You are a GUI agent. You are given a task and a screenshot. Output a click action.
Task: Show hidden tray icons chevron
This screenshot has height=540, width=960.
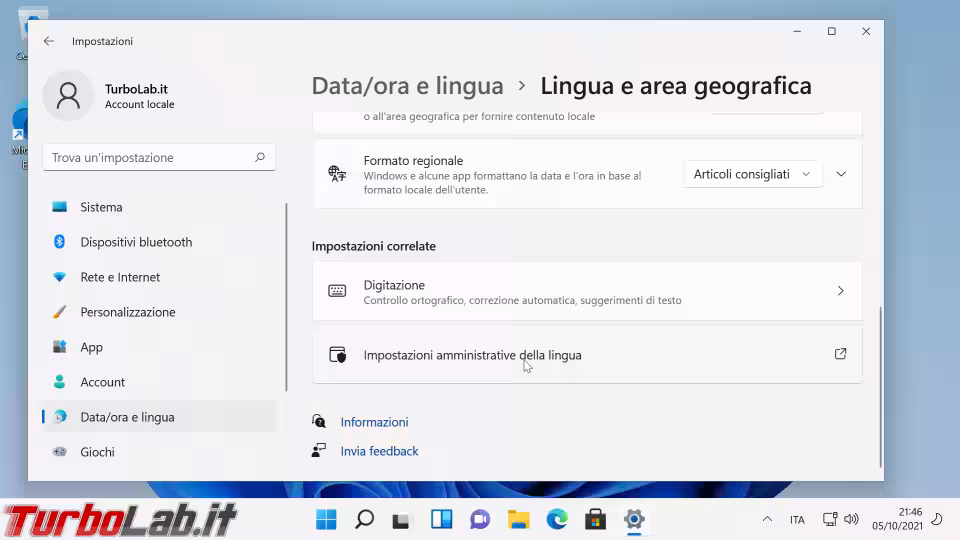767,519
